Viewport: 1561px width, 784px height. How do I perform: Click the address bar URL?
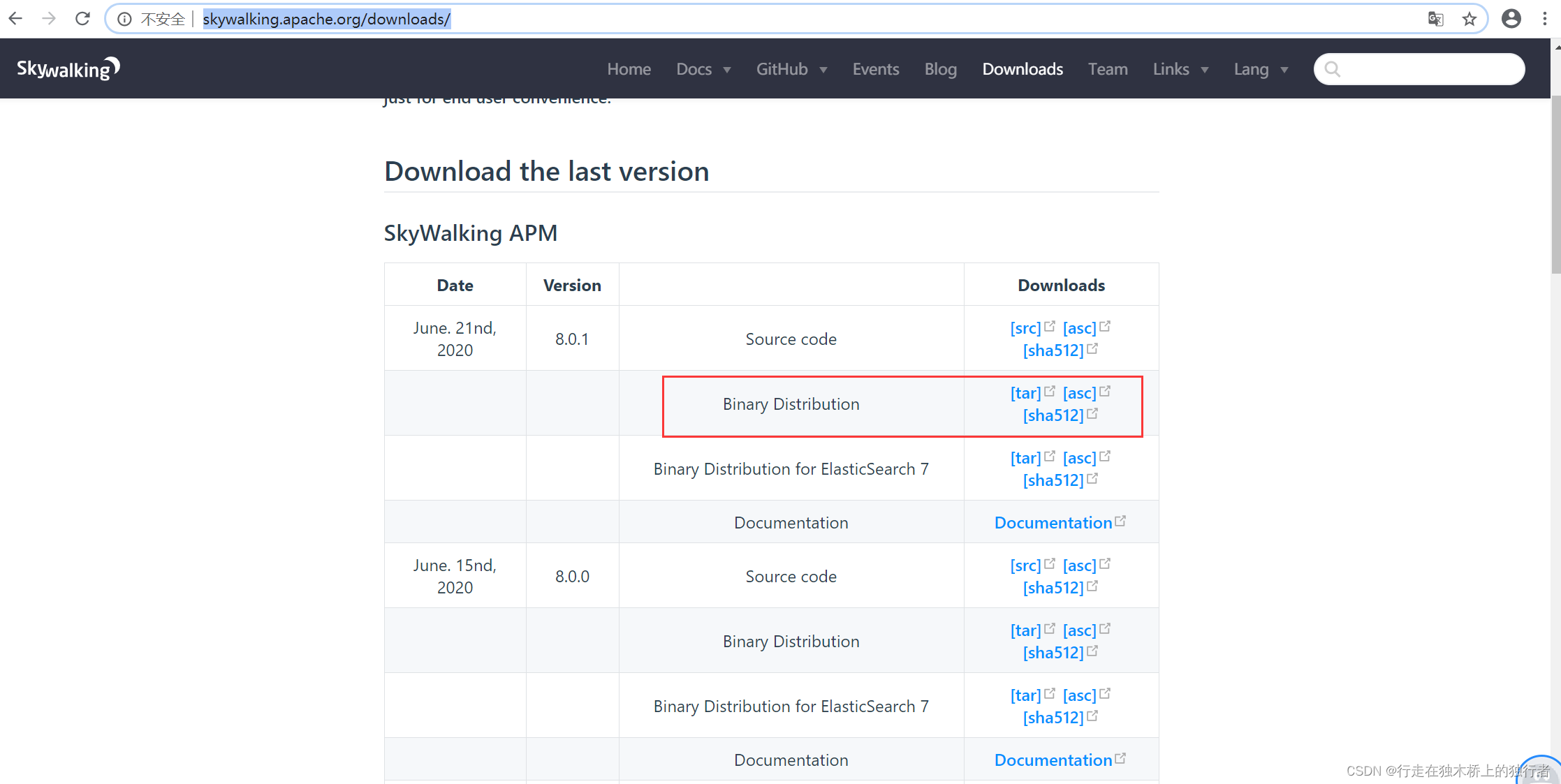(x=327, y=19)
